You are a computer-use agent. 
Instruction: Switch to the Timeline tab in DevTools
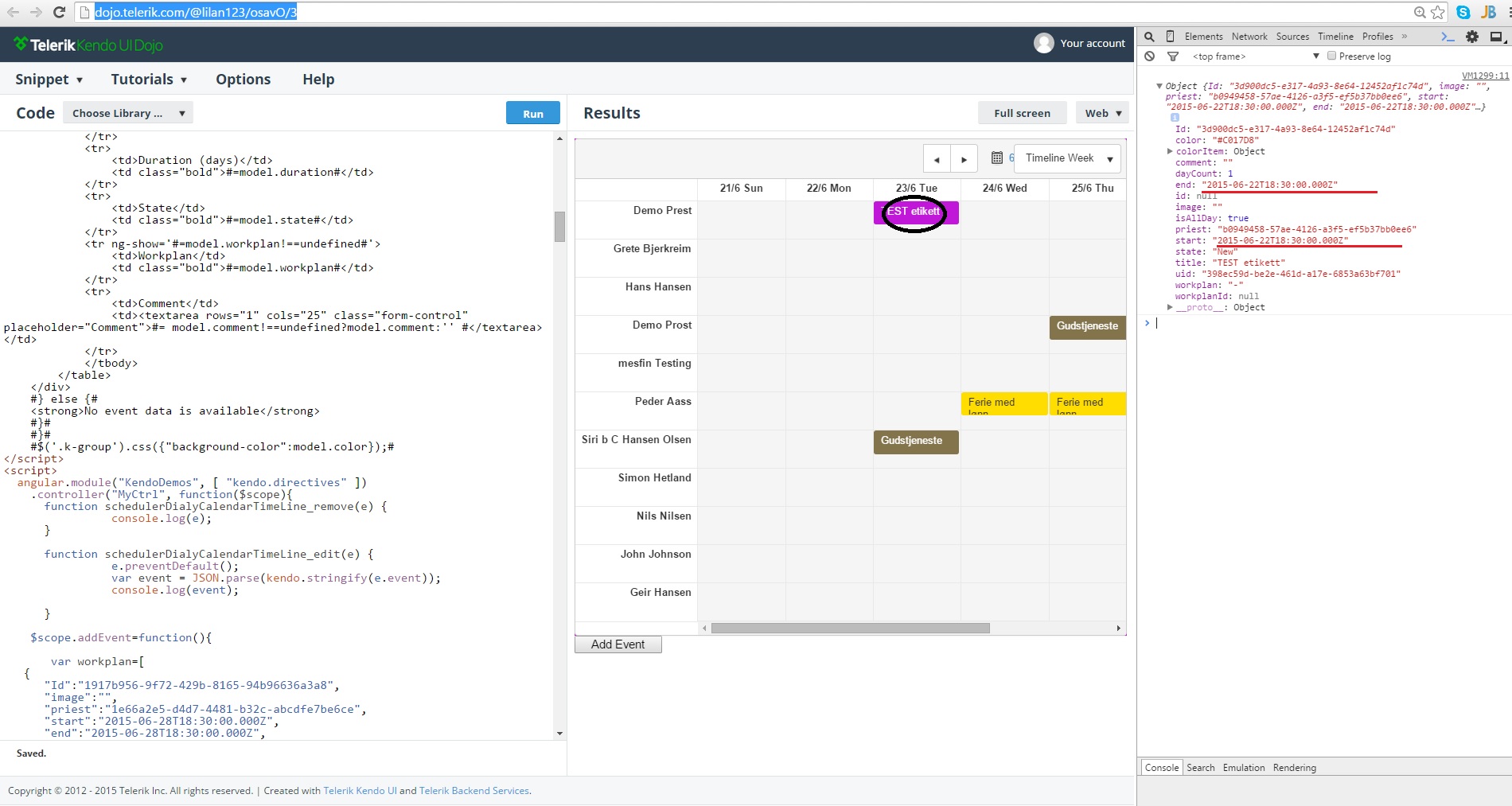pyautogui.click(x=1335, y=37)
